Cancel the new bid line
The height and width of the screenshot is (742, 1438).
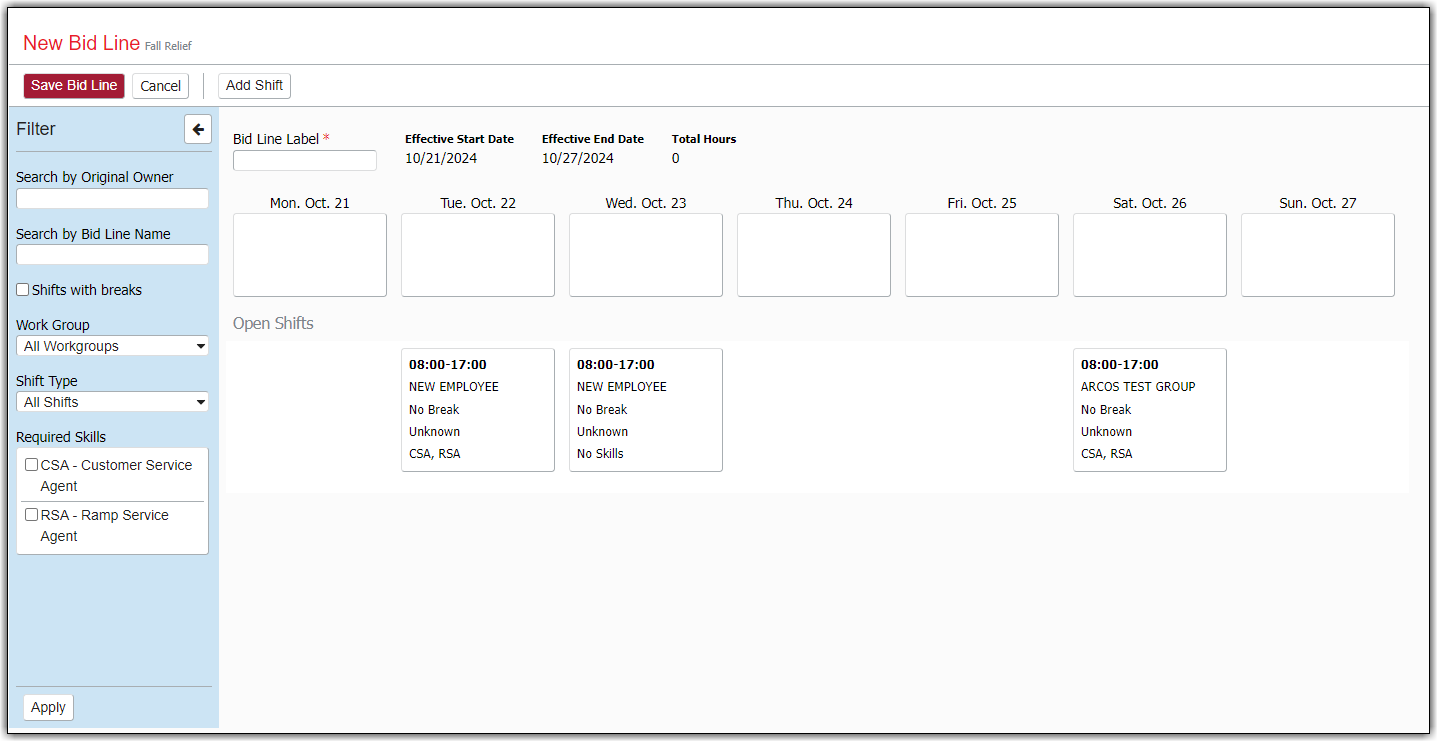(160, 86)
